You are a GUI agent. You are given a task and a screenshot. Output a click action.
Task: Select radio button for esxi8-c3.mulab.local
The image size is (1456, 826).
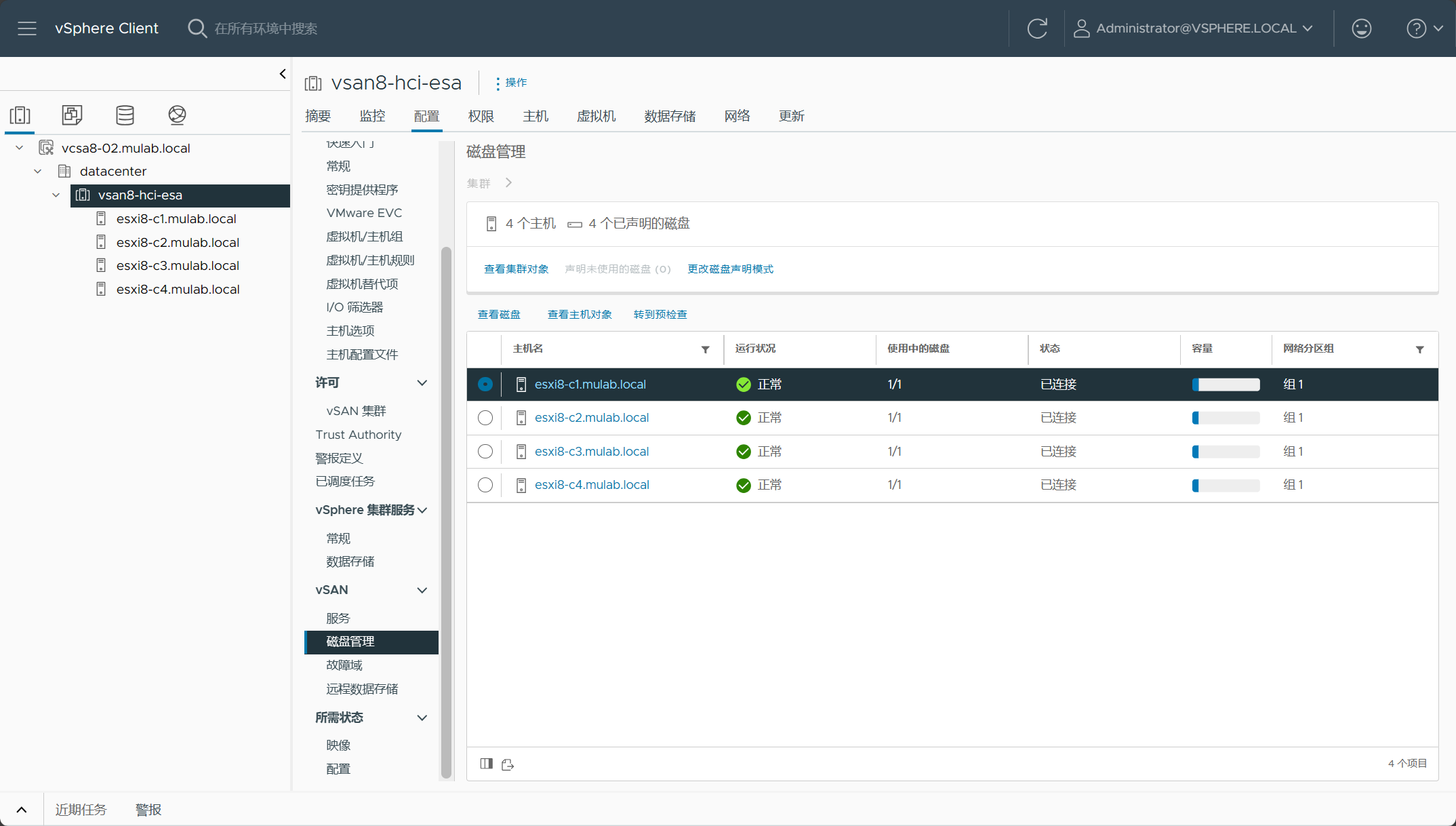pyautogui.click(x=485, y=452)
